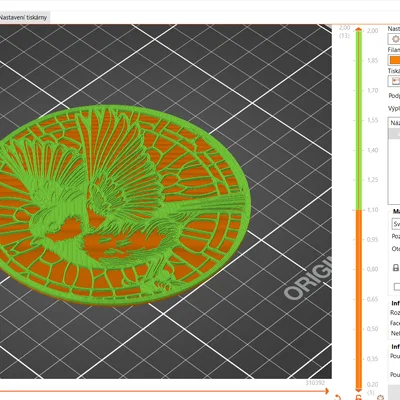Jump to the 1,55 tick on layer ruler
This screenshot has height=400, width=400.
pyautogui.click(x=372, y=120)
